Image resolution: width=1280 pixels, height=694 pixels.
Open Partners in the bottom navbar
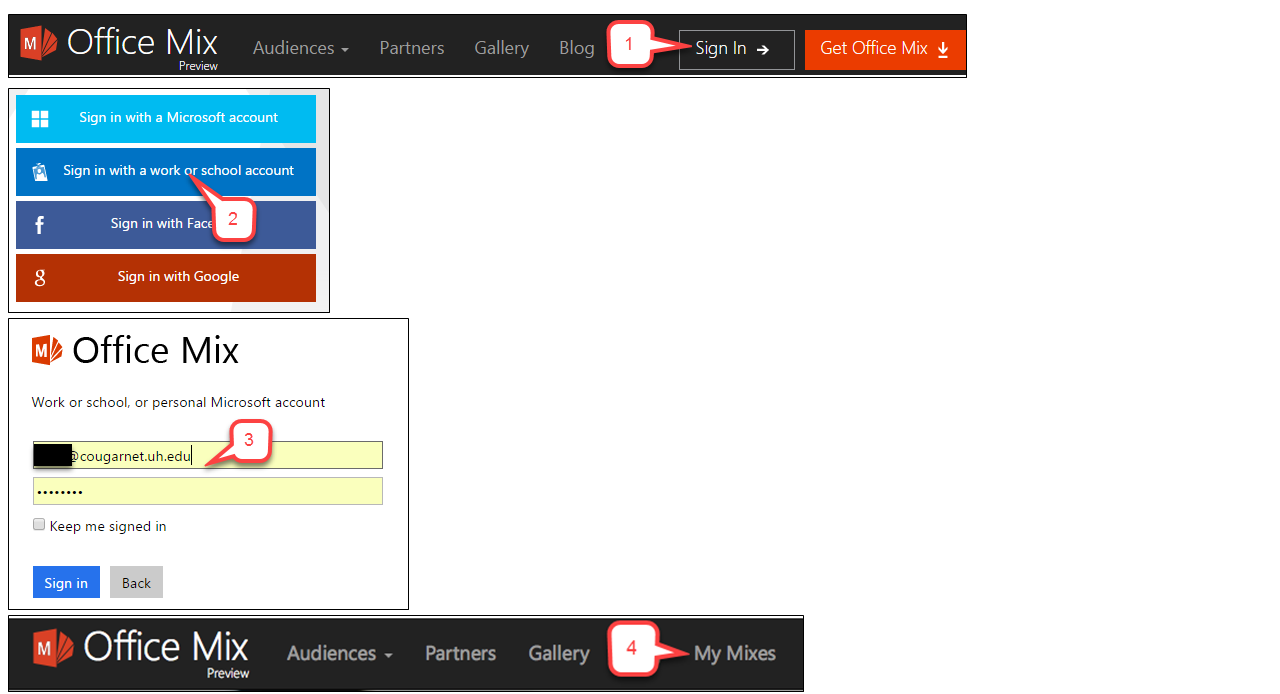pos(460,653)
